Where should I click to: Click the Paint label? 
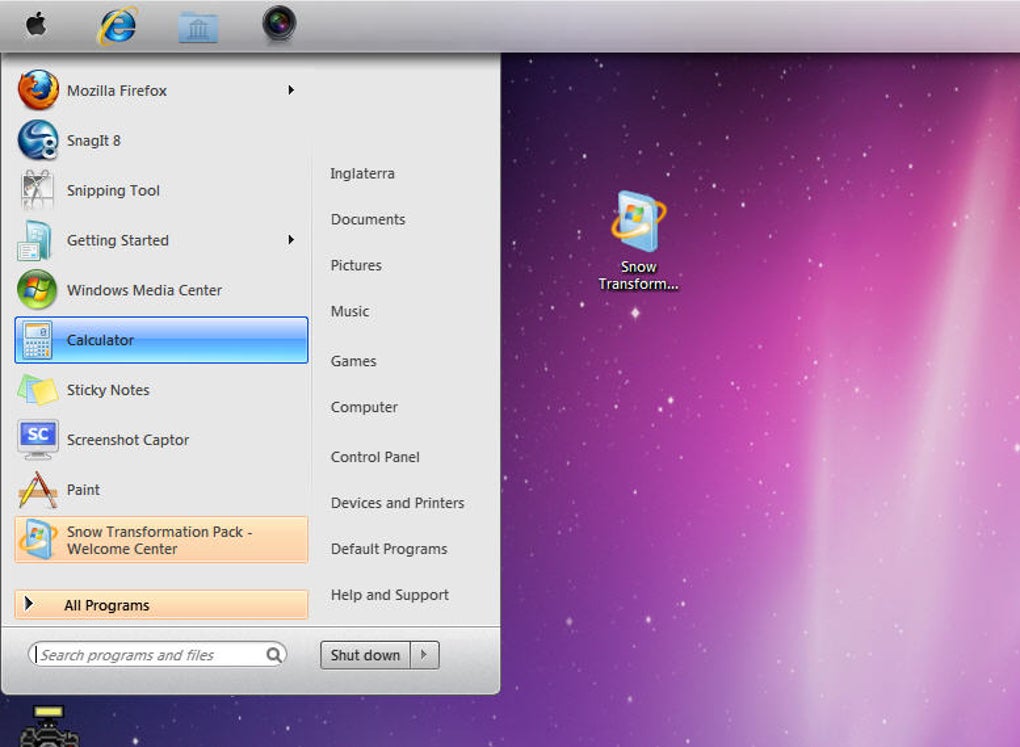tap(83, 490)
